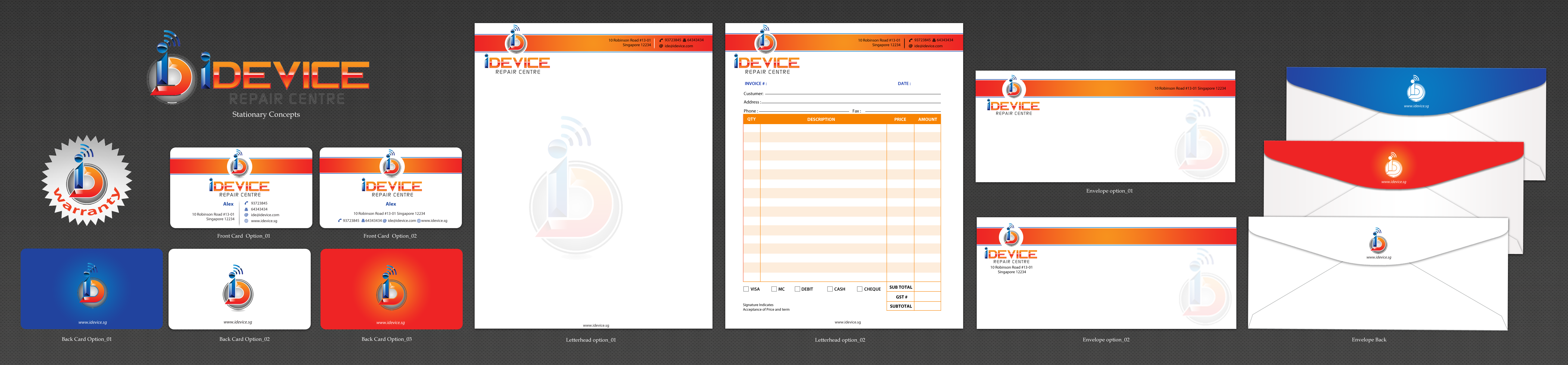Click the AMOUNT column header on invoice
The height and width of the screenshot is (365, 1568).
pos(927,119)
